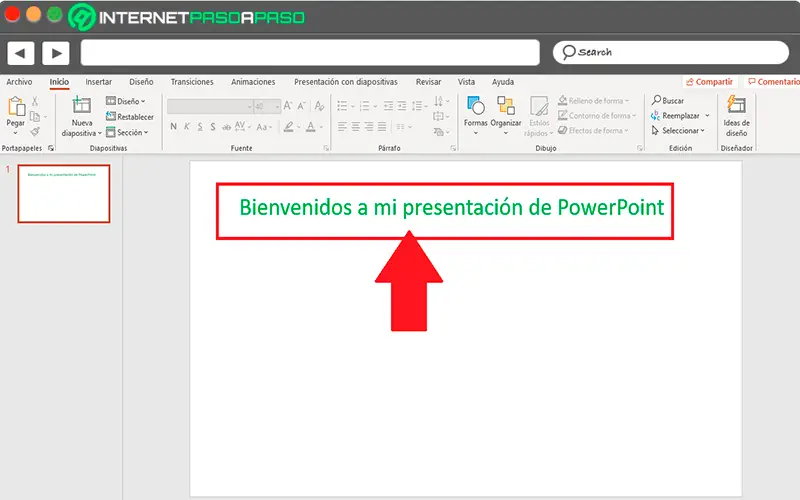Align text right in Párrafo group

[369, 127]
